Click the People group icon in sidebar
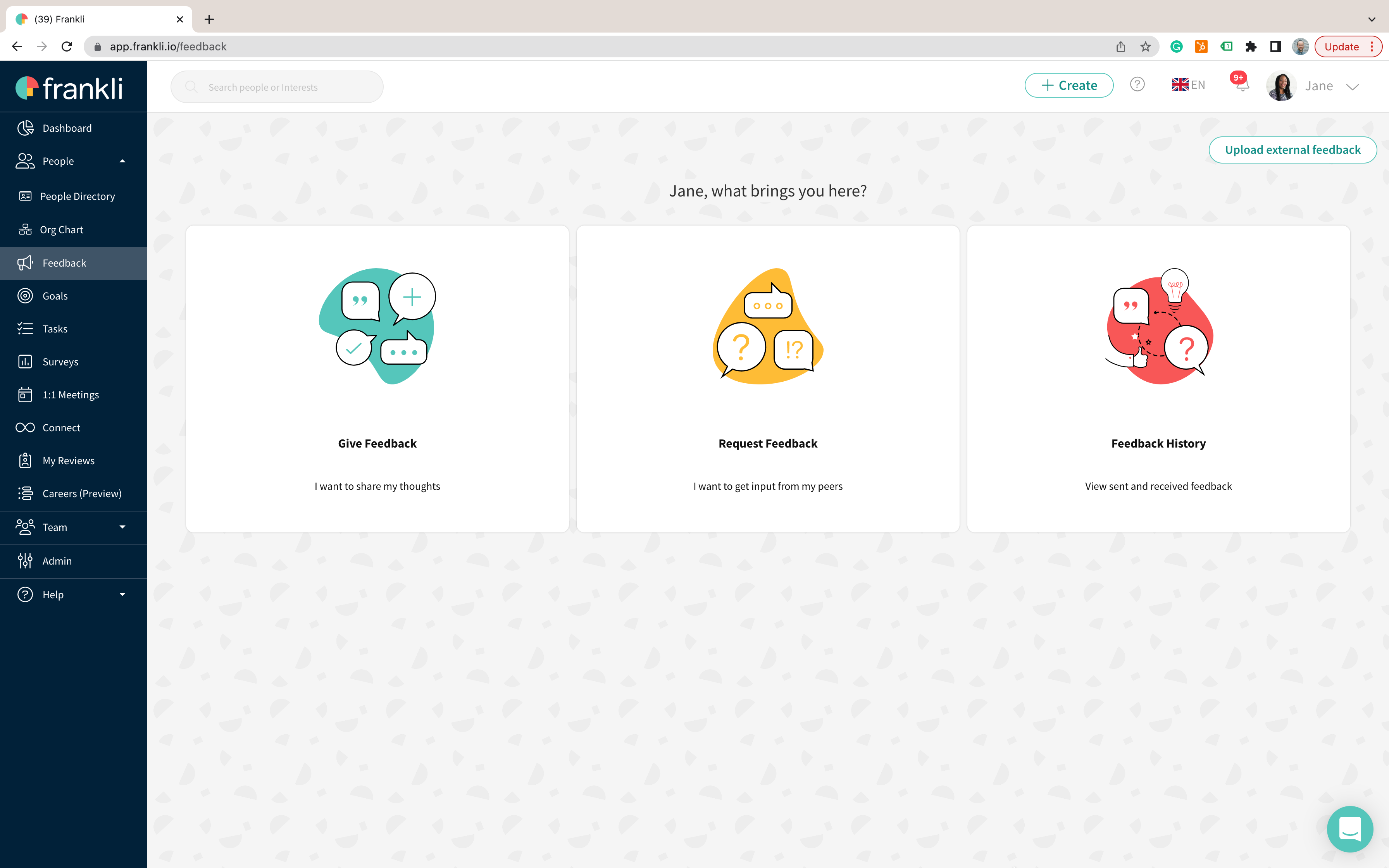1389x868 pixels. click(x=25, y=161)
